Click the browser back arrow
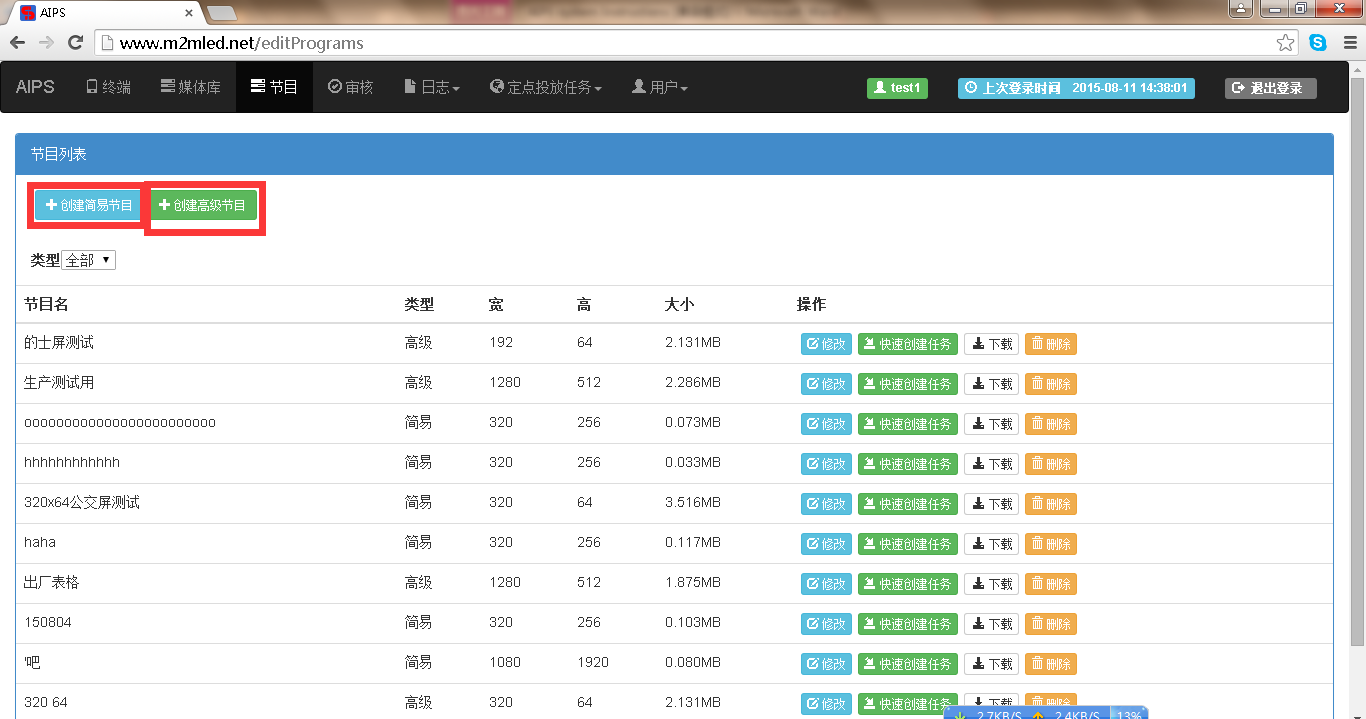 click(17, 43)
